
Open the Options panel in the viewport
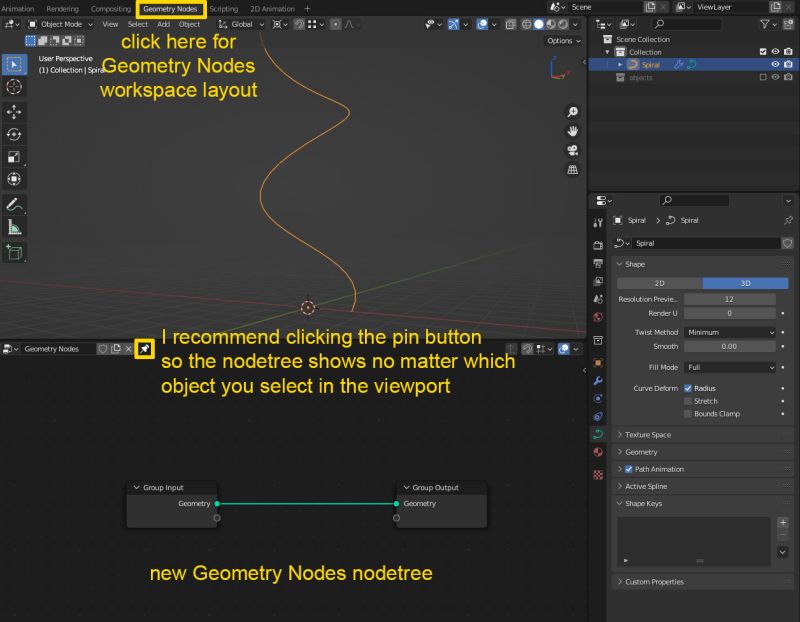tap(561, 41)
